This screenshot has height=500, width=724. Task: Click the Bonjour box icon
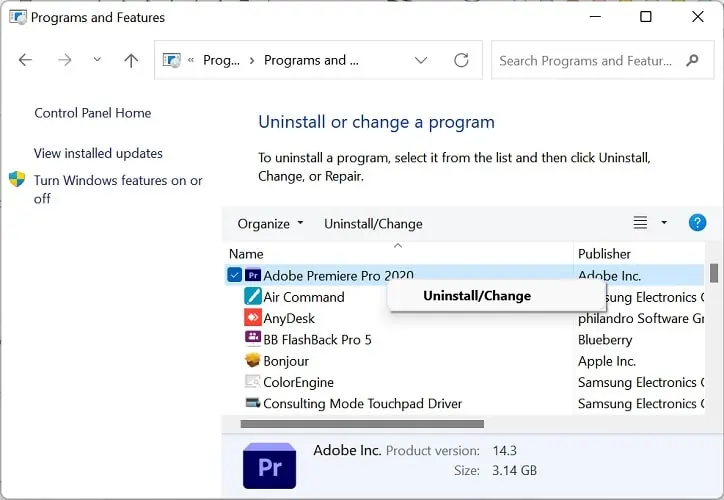pyautogui.click(x=253, y=360)
